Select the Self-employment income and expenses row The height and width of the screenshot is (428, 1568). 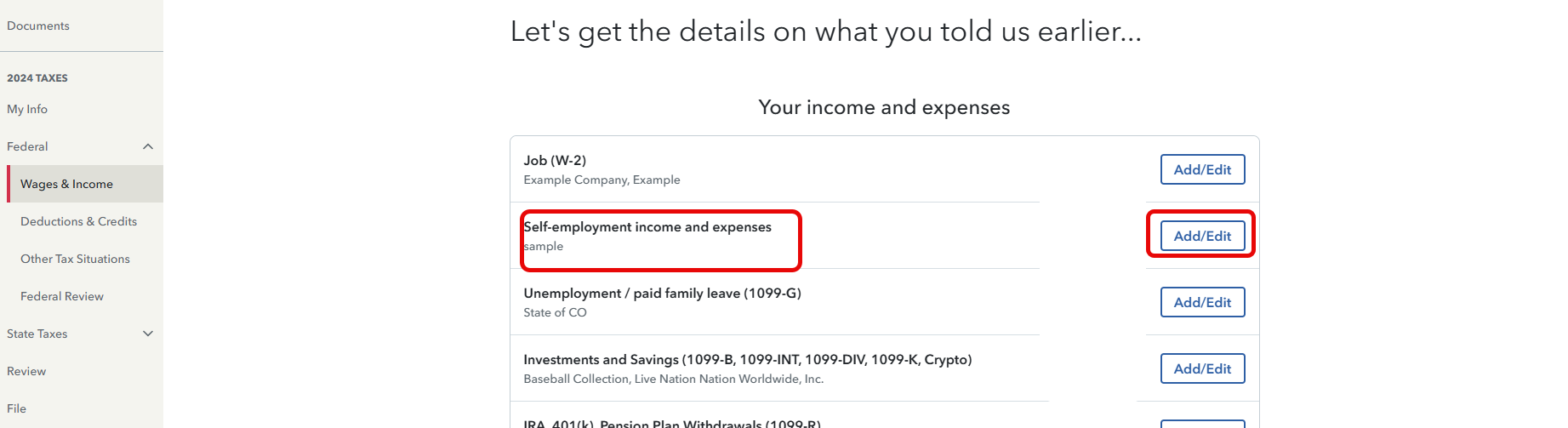pyautogui.click(x=647, y=227)
